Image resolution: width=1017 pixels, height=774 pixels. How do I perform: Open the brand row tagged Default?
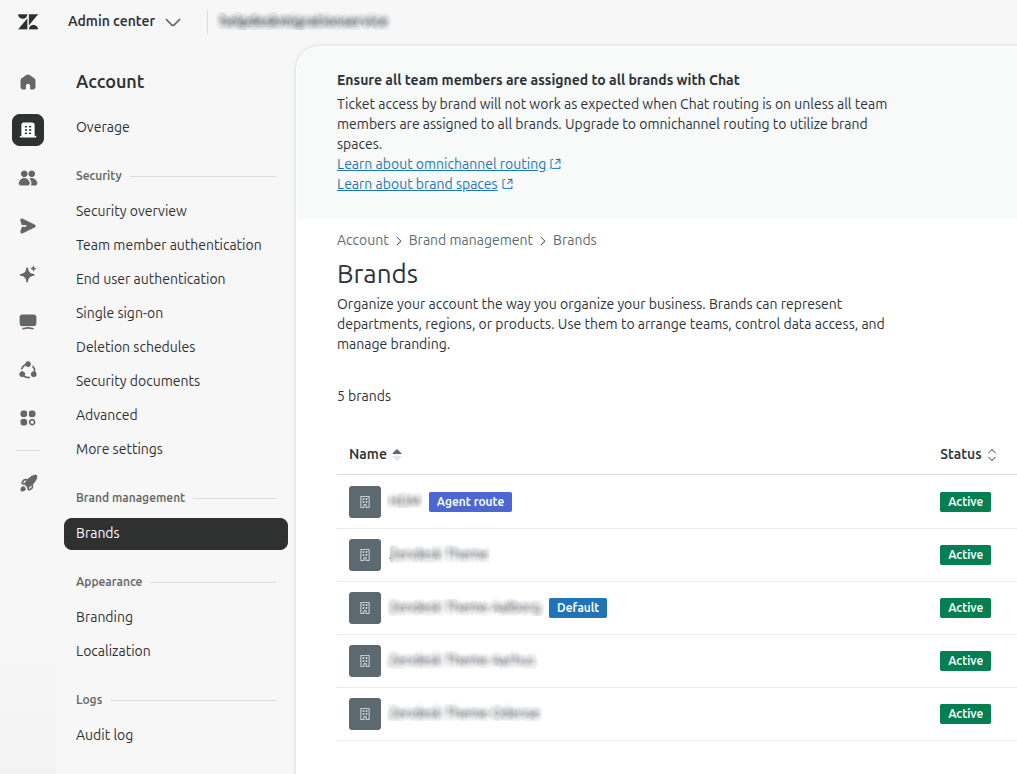[677, 608]
